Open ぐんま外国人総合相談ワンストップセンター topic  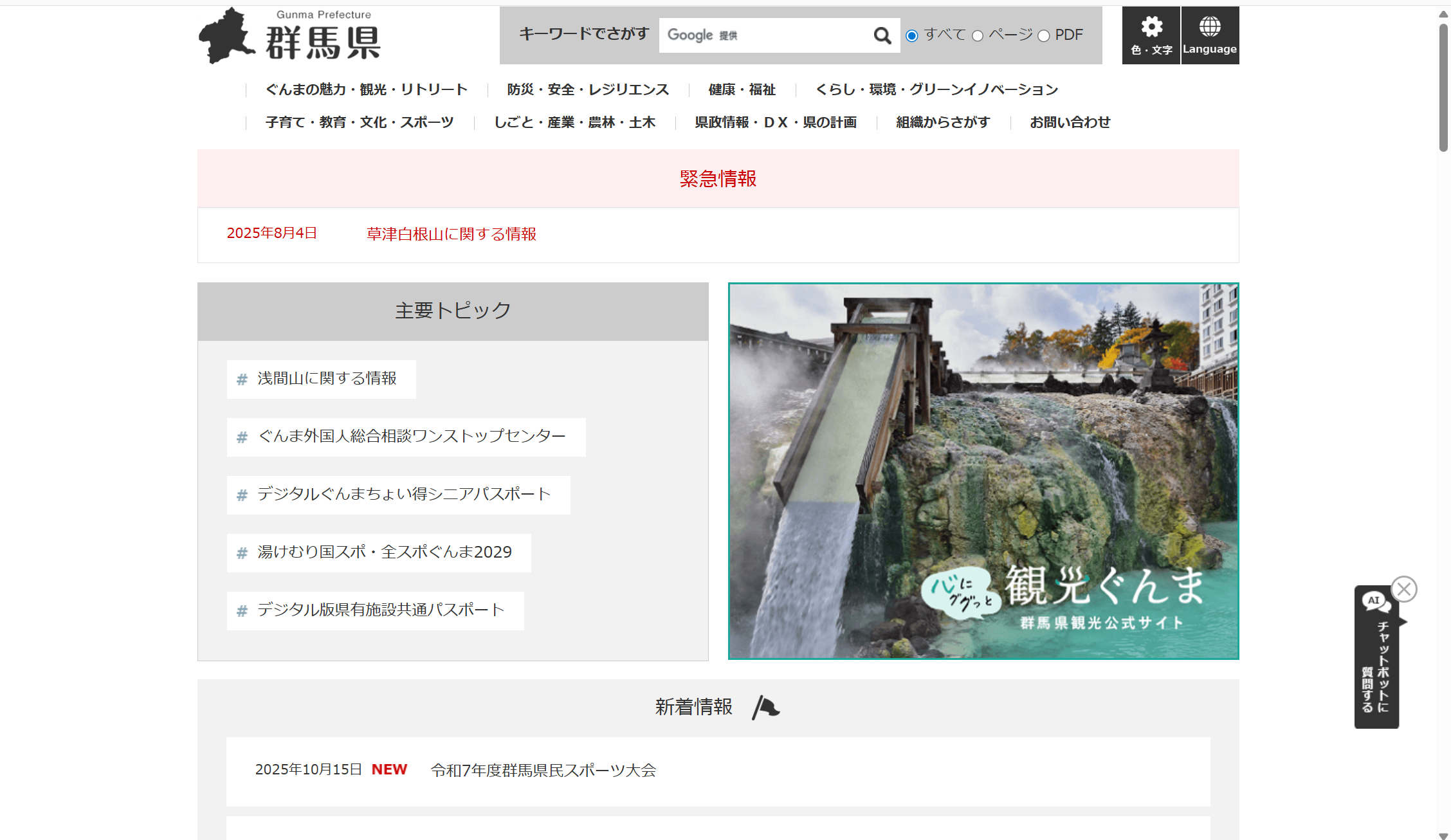coord(412,437)
